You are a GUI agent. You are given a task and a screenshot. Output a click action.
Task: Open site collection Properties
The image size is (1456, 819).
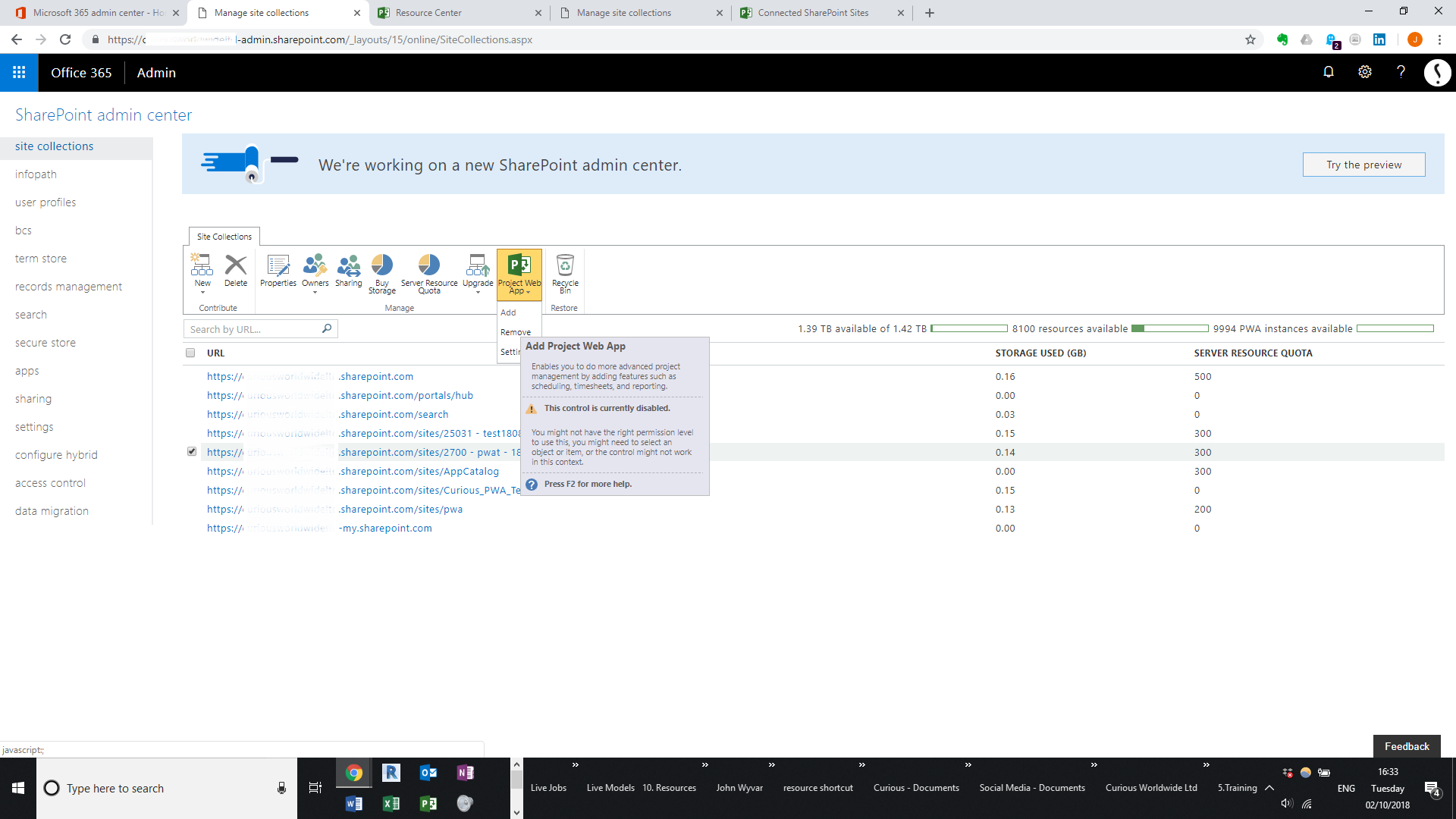[278, 271]
